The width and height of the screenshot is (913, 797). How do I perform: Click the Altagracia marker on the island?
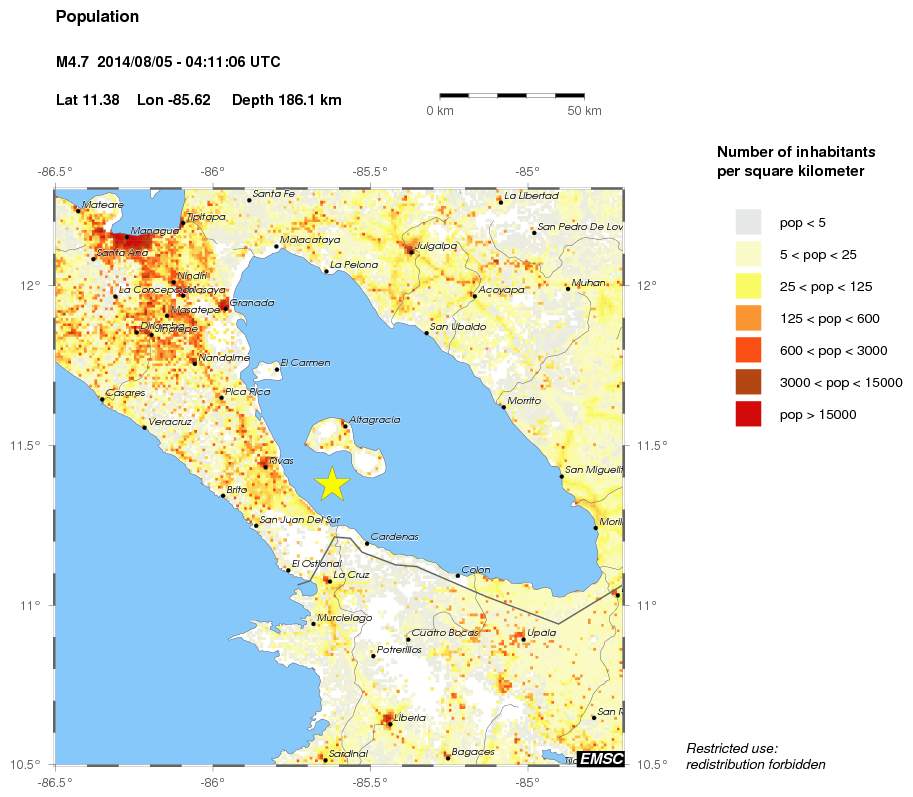[346, 425]
